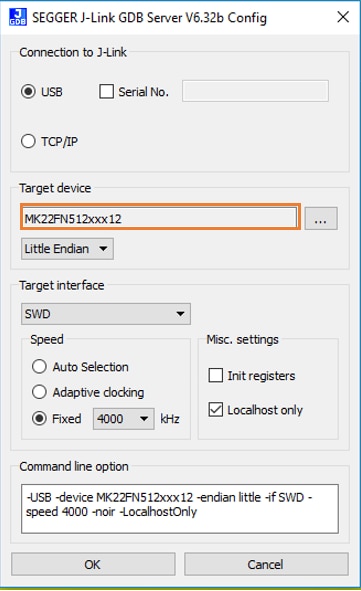The height and width of the screenshot is (591, 361).
Task: Enable the Serial No. checkbox
Action: coord(106,91)
